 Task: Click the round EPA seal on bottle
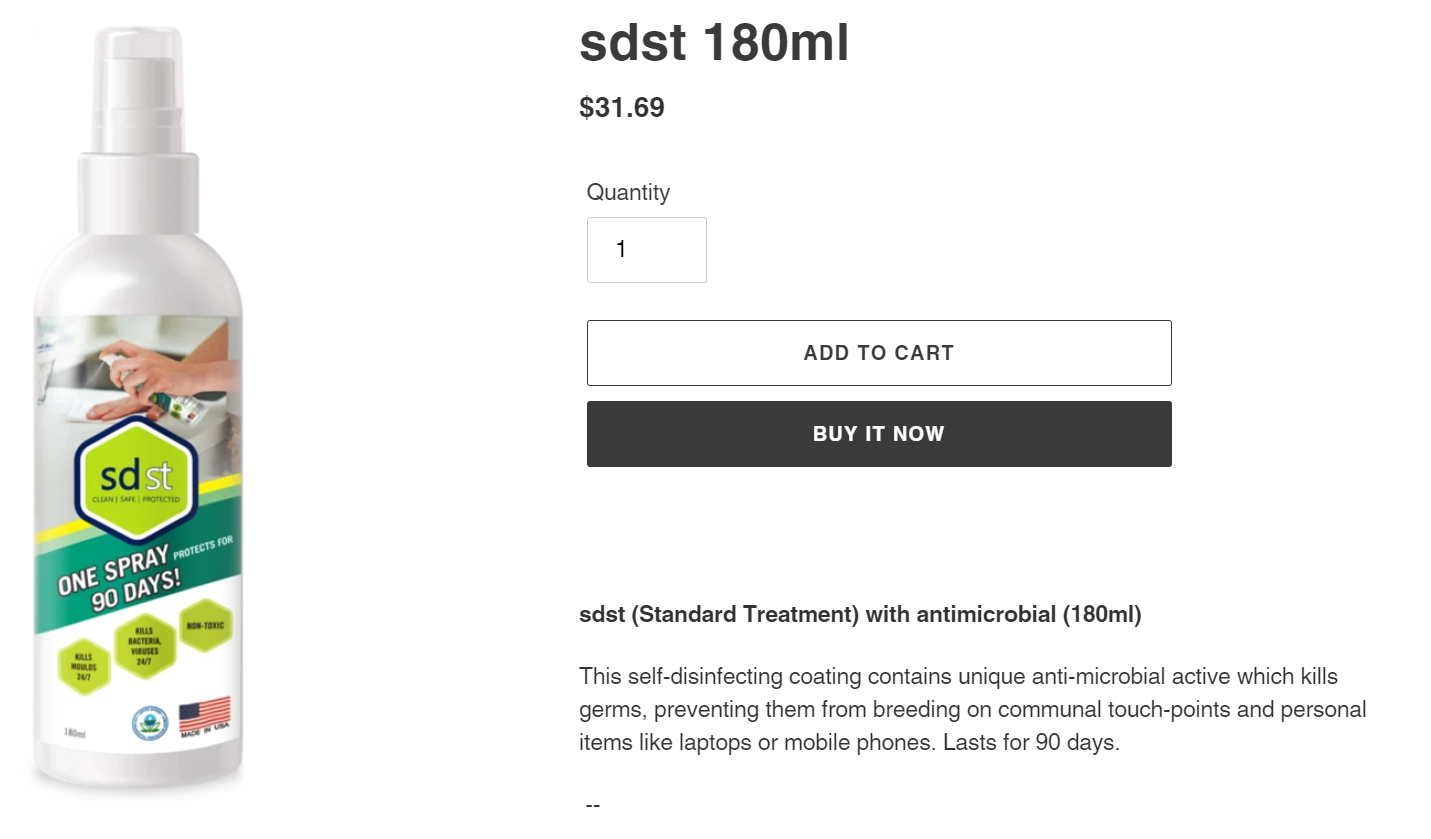click(150, 722)
